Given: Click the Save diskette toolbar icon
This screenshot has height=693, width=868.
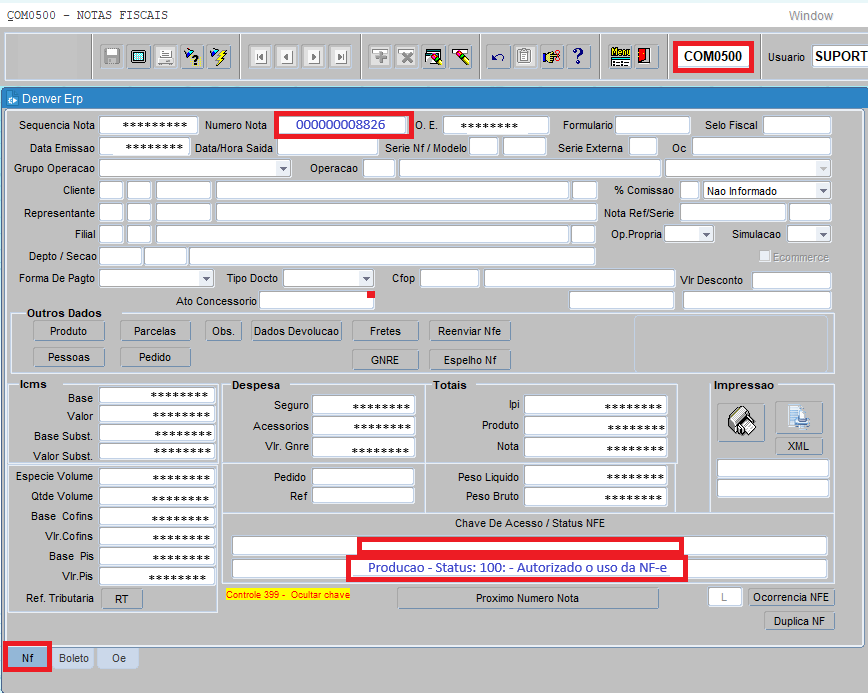Looking at the screenshot, I should tap(112, 57).
